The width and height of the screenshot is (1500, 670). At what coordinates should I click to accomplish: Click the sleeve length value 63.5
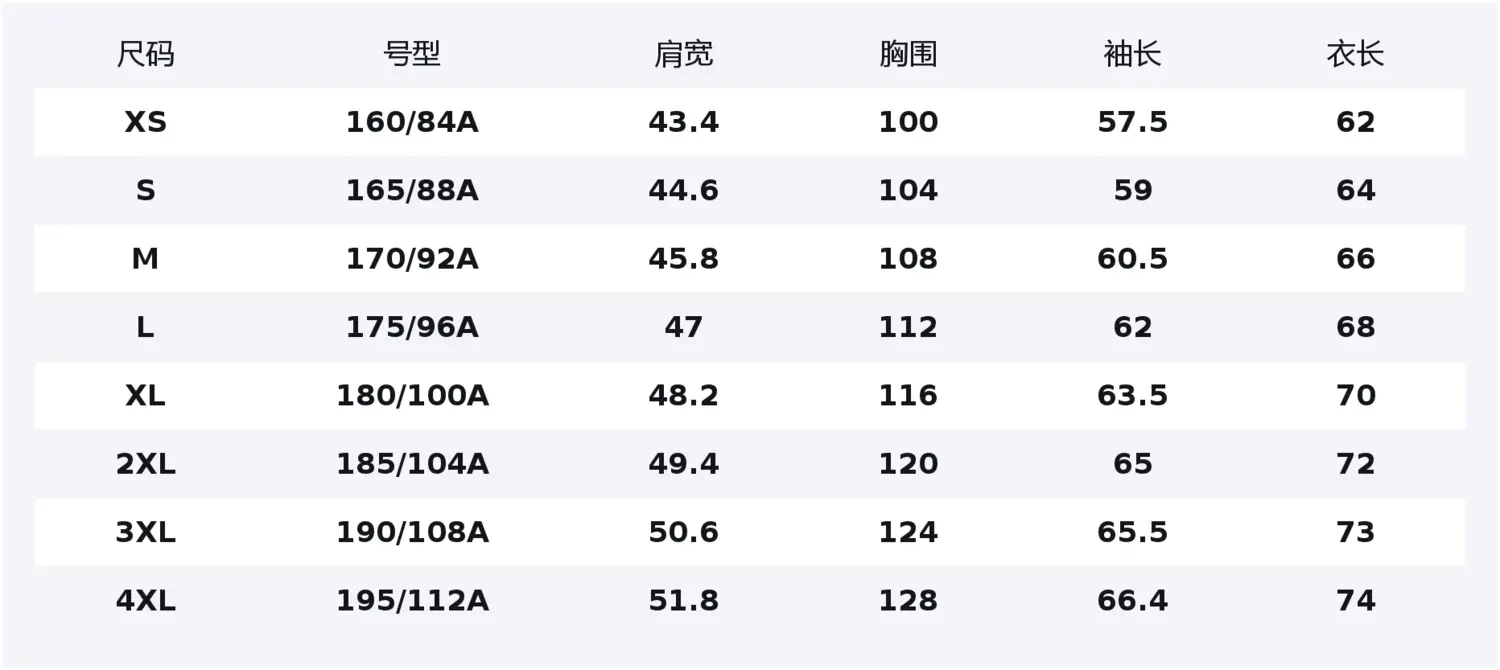coord(1132,396)
